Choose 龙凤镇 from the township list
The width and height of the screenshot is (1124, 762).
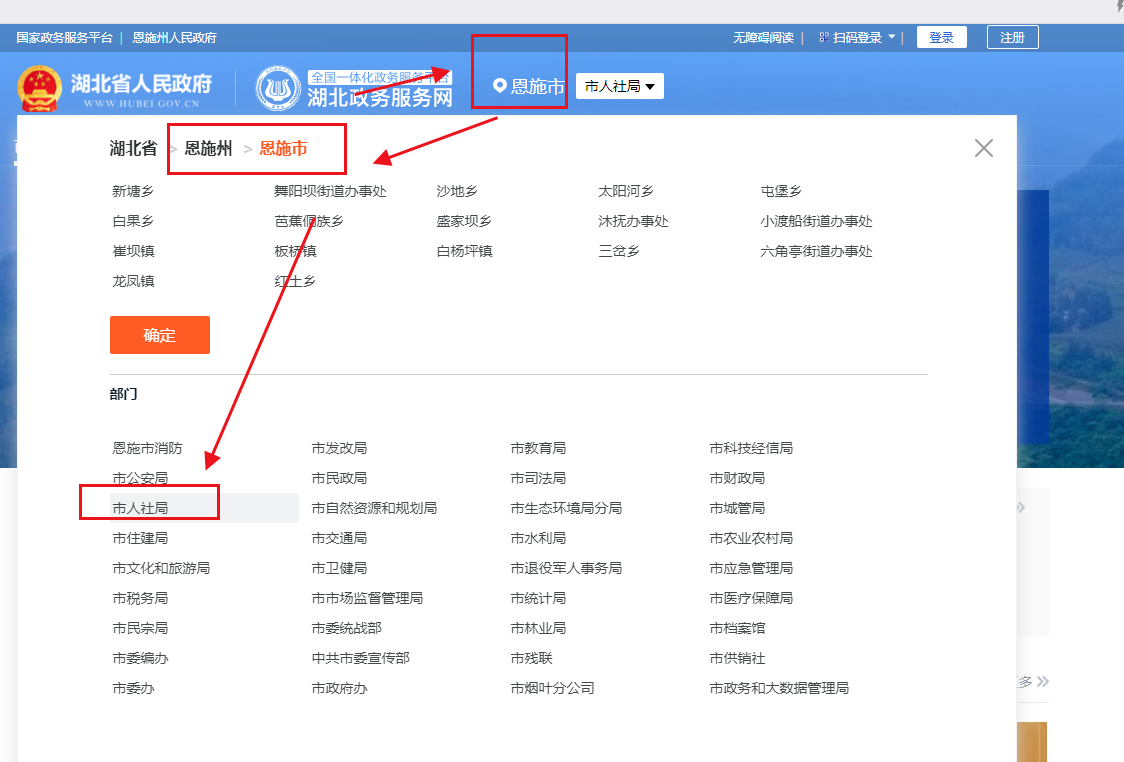pos(133,281)
